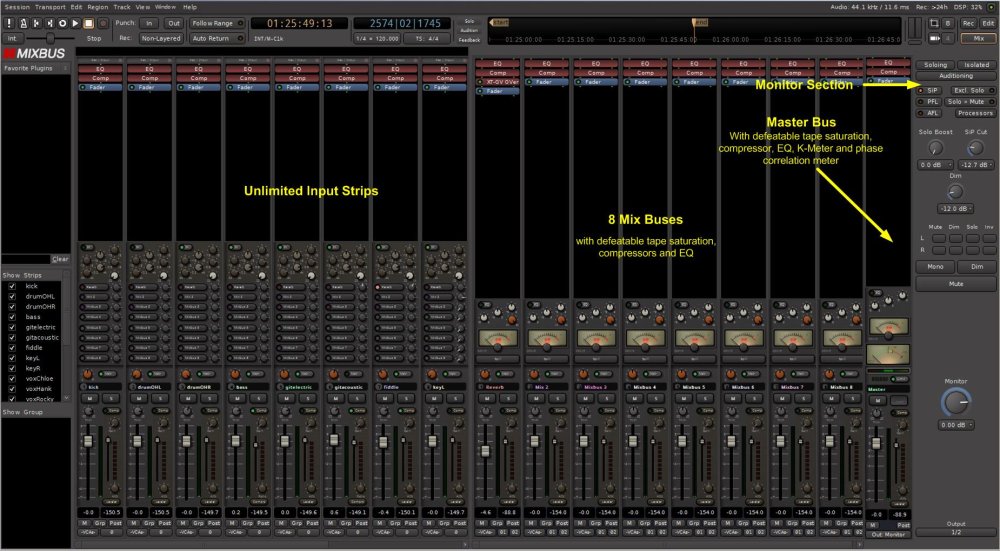The height and width of the screenshot is (551, 1000).
Task: Go to session start transport icon
Action: tap(36, 23)
